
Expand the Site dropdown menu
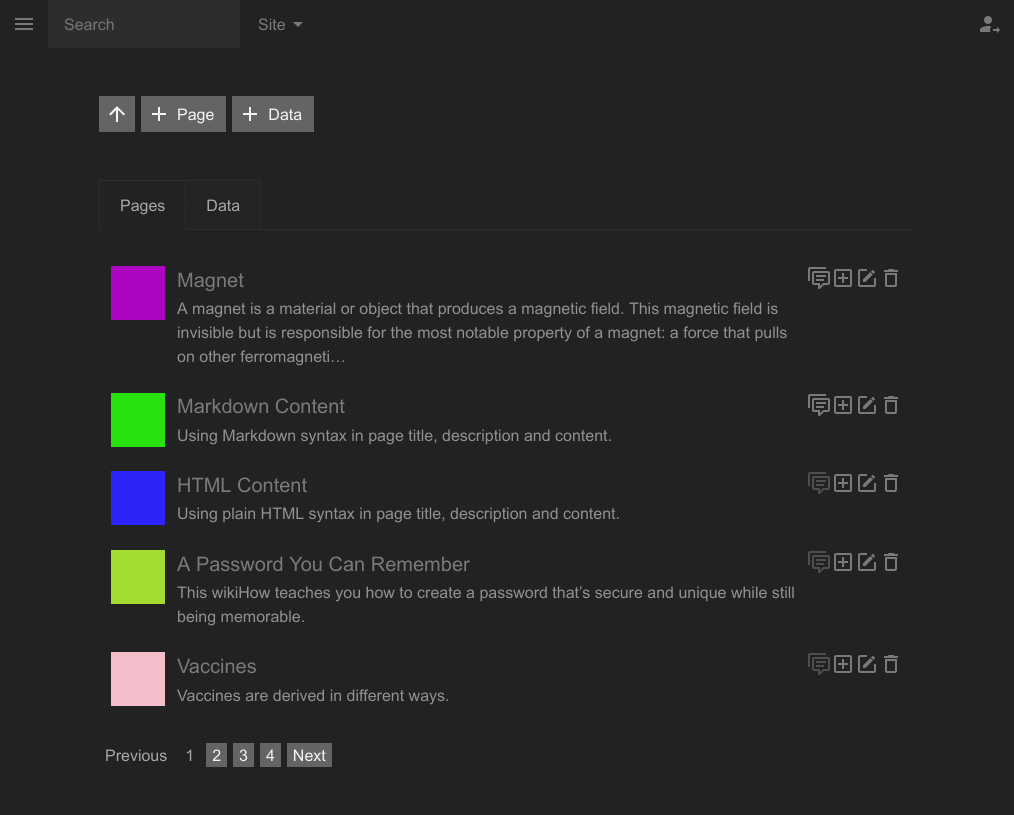pos(280,25)
